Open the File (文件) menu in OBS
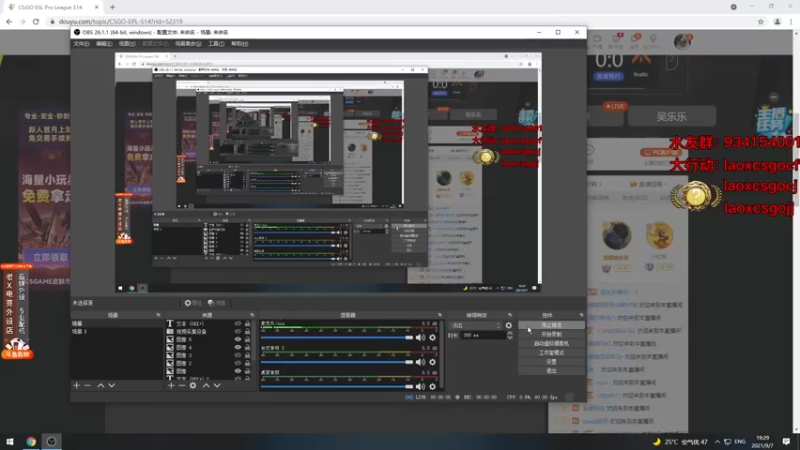800x450 pixels. pyautogui.click(x=81, y=44)
